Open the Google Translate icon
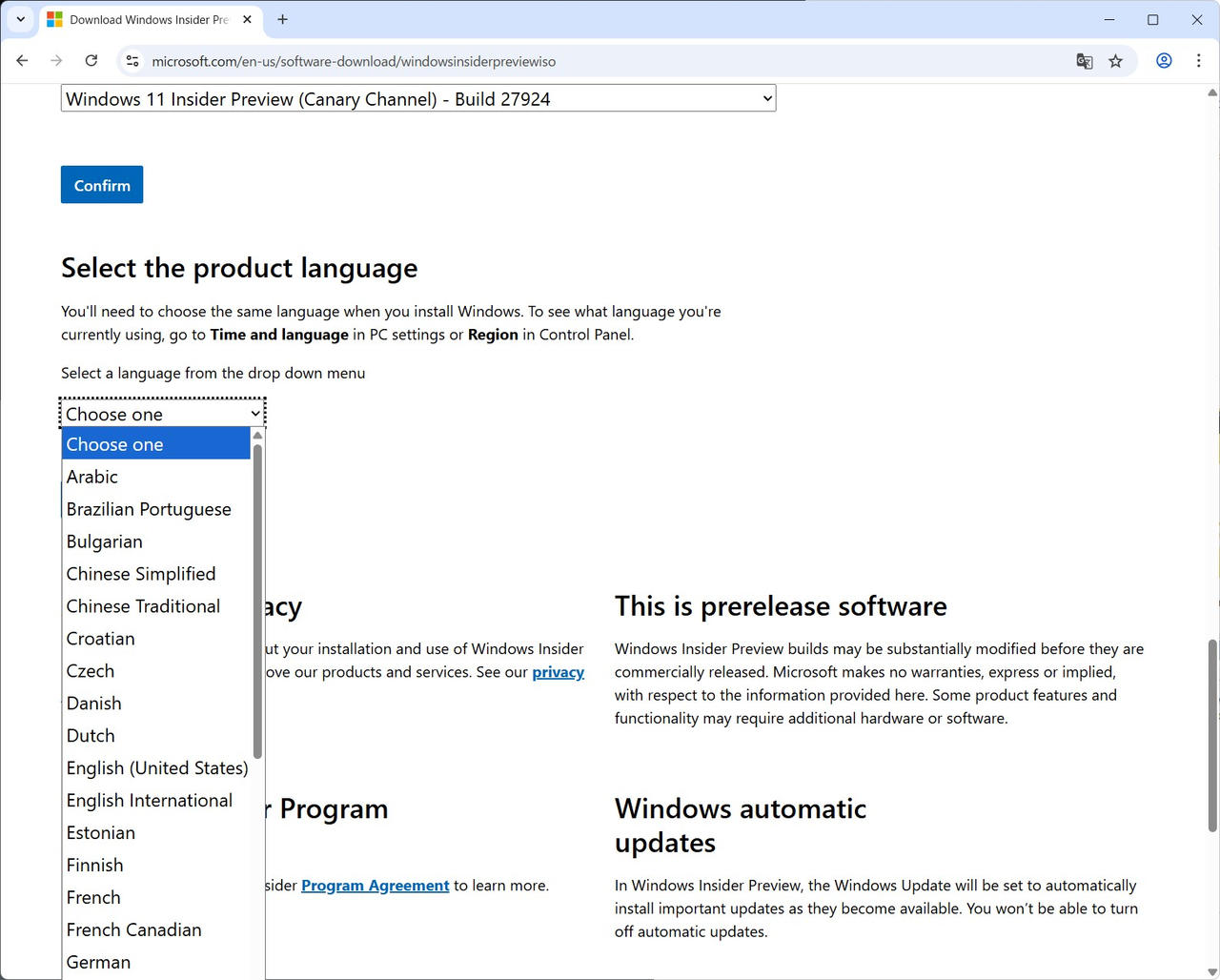The image size is (1220, 980). point(1085,61)
